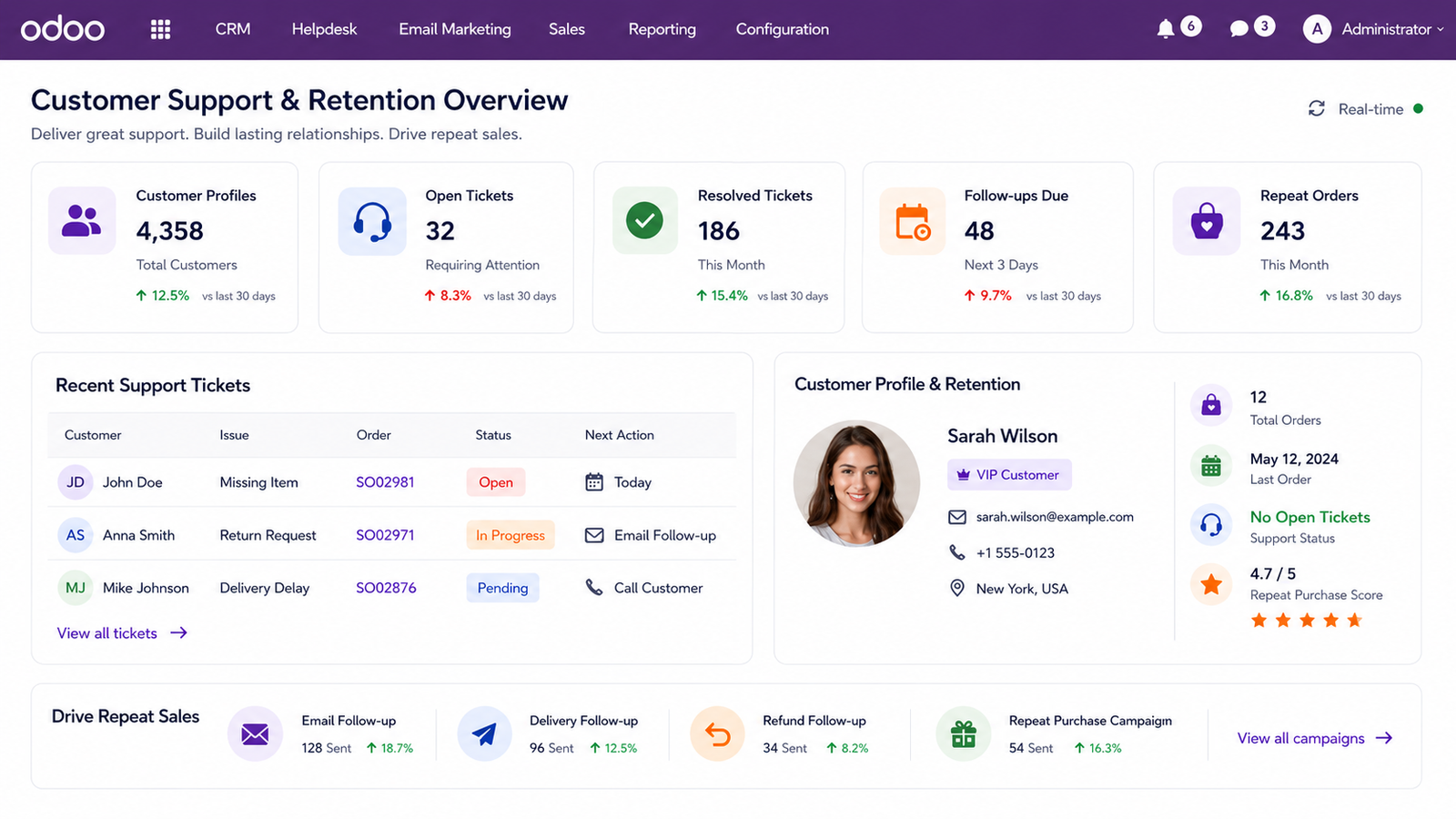This screenshot has width=1456, height=819.
Task: Click the Open Tickets headset icon
Action: 372,221
